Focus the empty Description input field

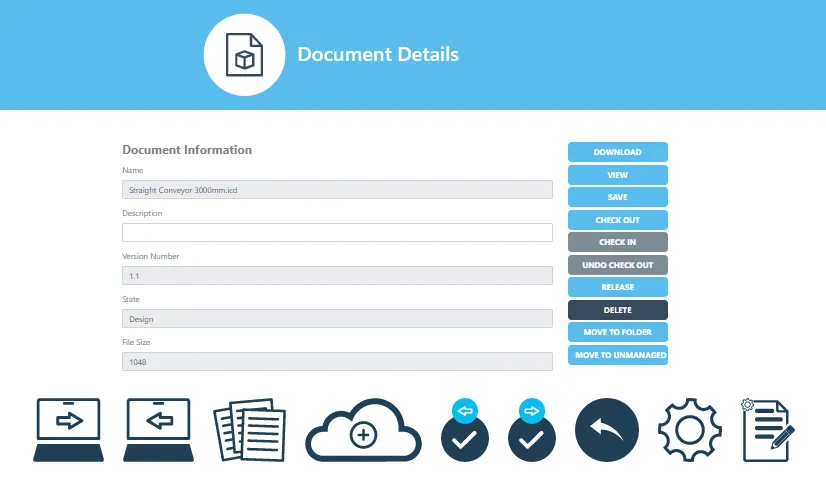pyautogui.click(x=337, y=232)
